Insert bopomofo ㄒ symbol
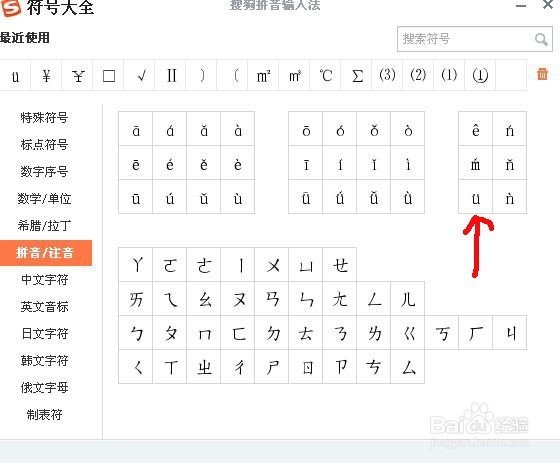Image resolution: width=560 pixels, height=463 pixels. click(170, 367)
